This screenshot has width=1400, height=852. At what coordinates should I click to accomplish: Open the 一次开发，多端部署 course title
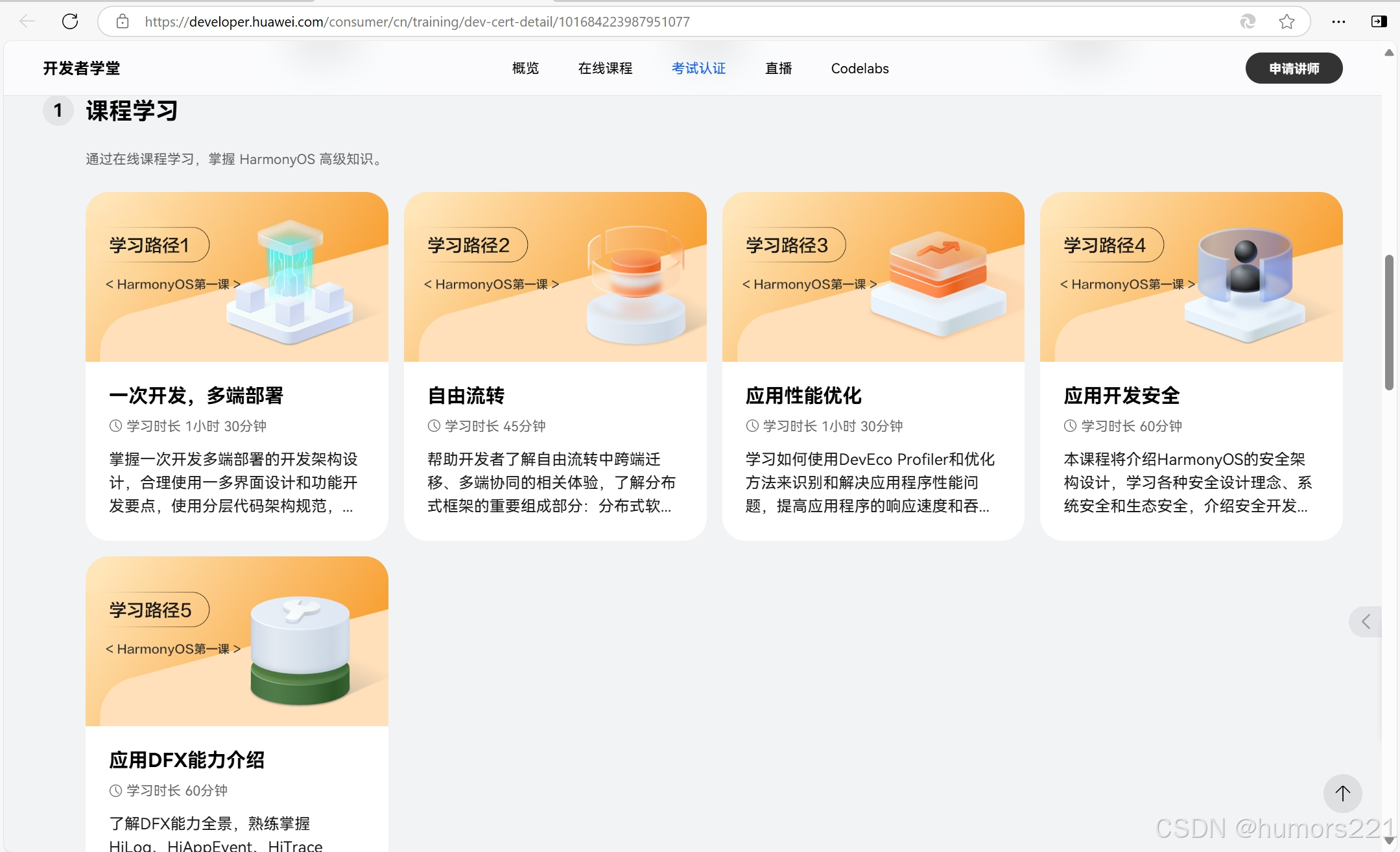coord(196,395)
